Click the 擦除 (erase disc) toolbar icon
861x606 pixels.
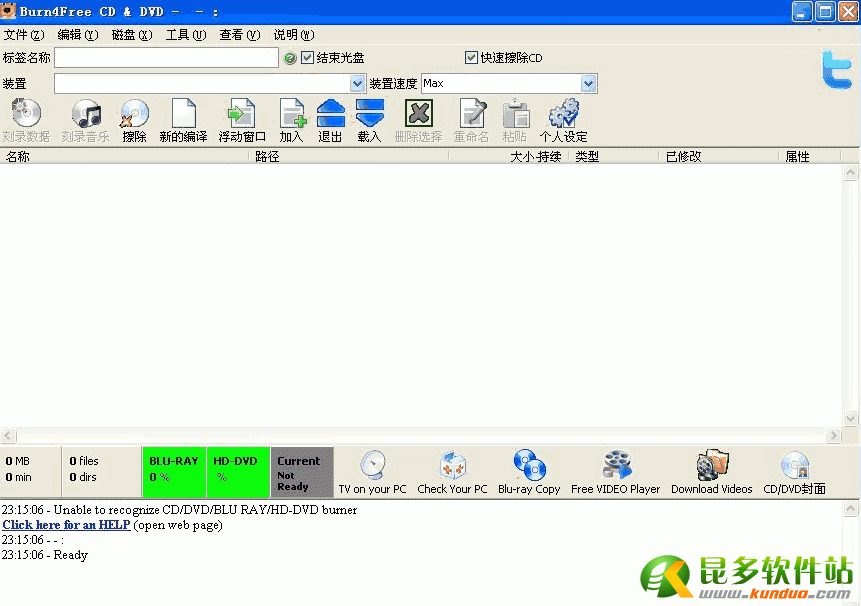click(134, 116)
